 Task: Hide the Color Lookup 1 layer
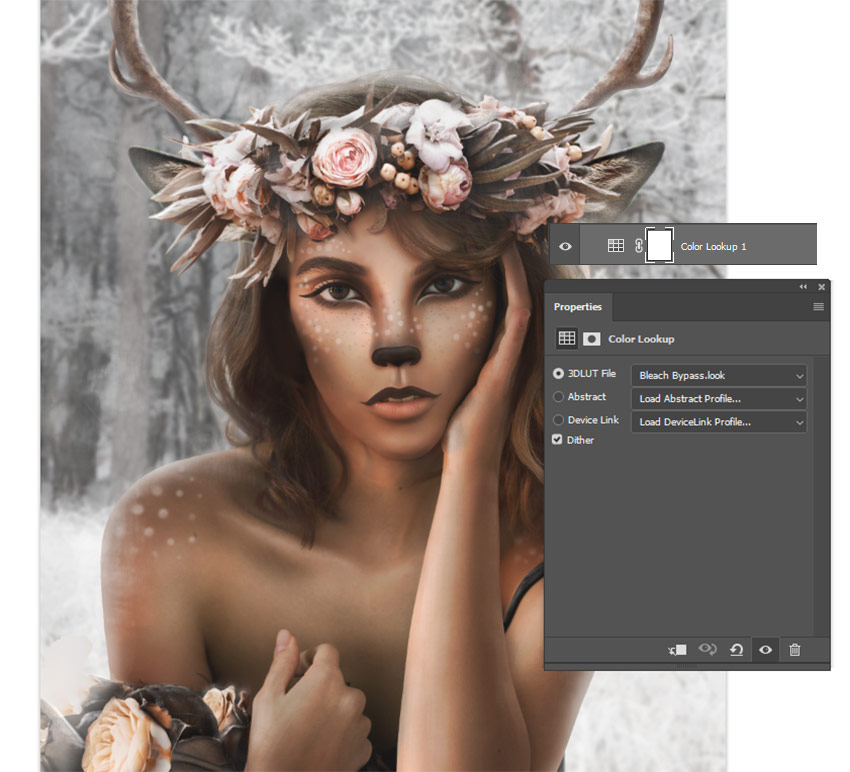click(565, 246)
